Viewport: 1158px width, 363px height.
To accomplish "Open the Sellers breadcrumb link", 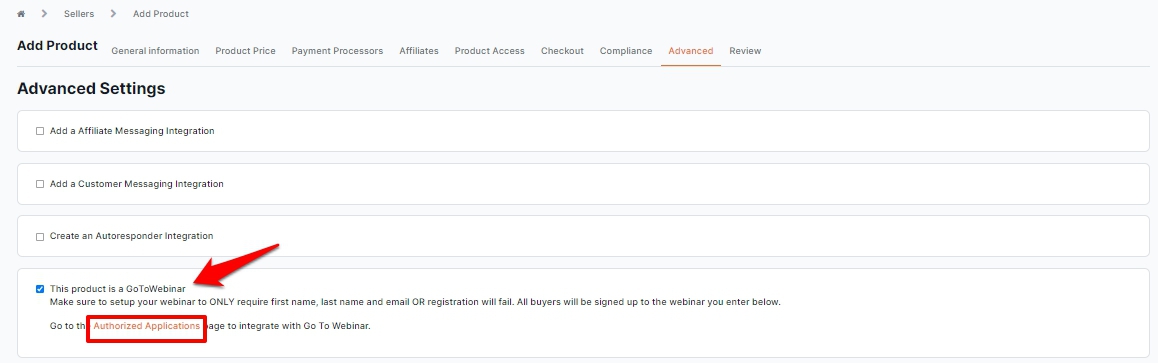I will tap(79, 14).
